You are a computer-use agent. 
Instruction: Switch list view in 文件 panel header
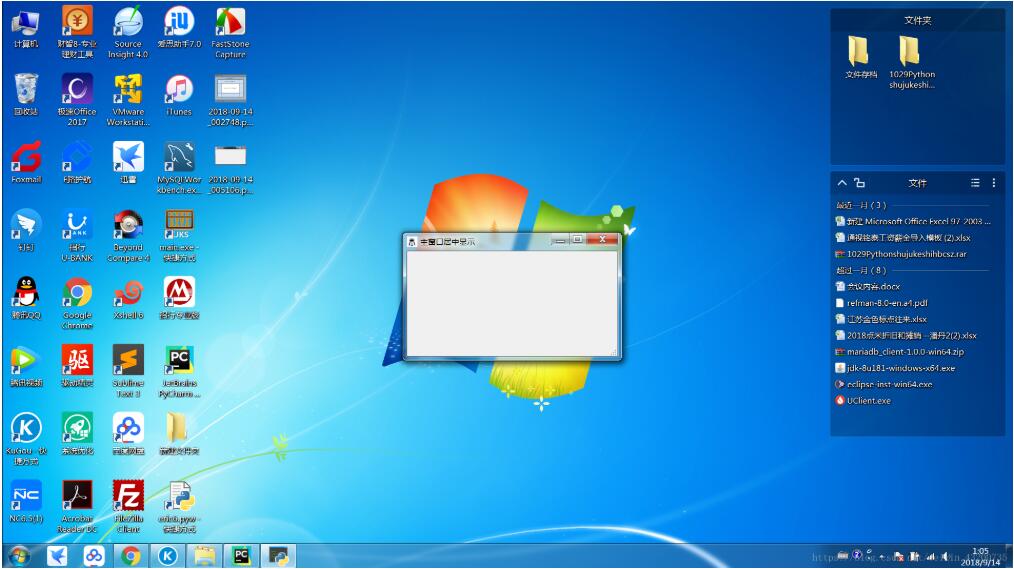(975, 183)
